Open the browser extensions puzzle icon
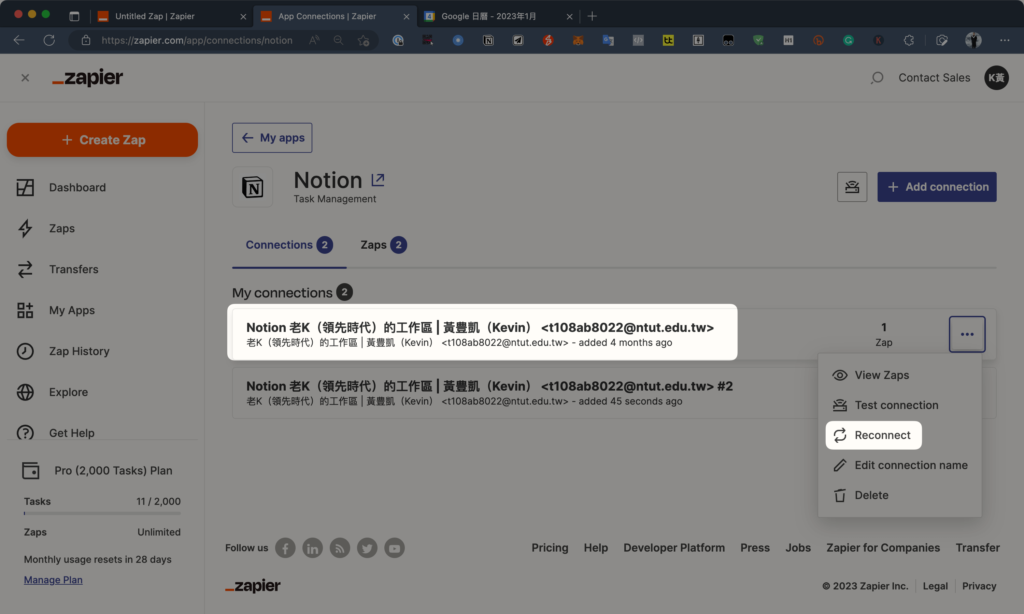The image size is (1024, 614). coord(908,40)
